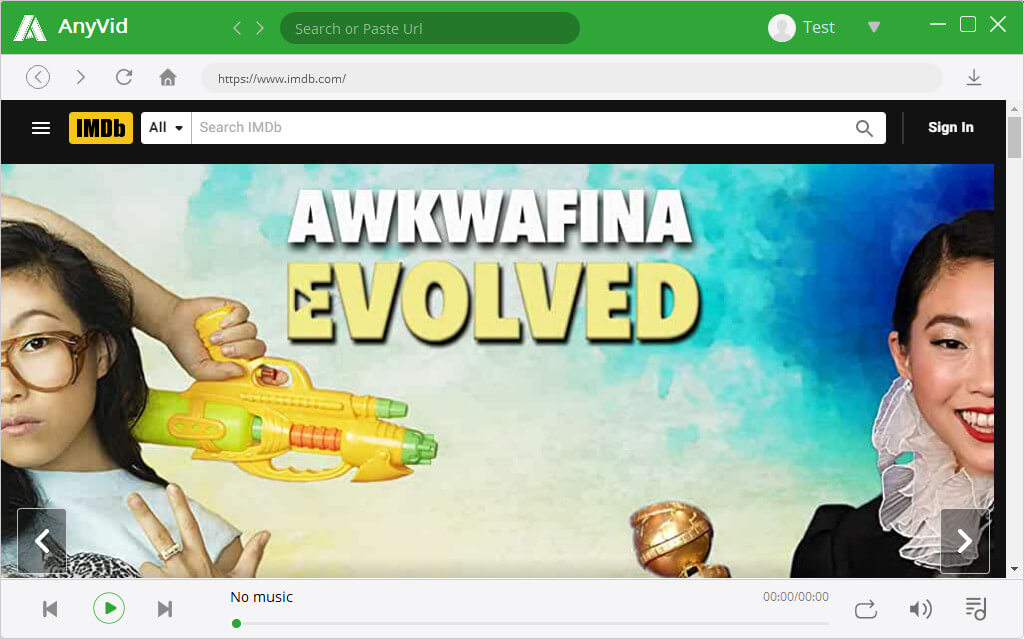This screenshot has height=639, width=1024.
Task: Mute using the volume speaker icon
Action: pos(921,609)
